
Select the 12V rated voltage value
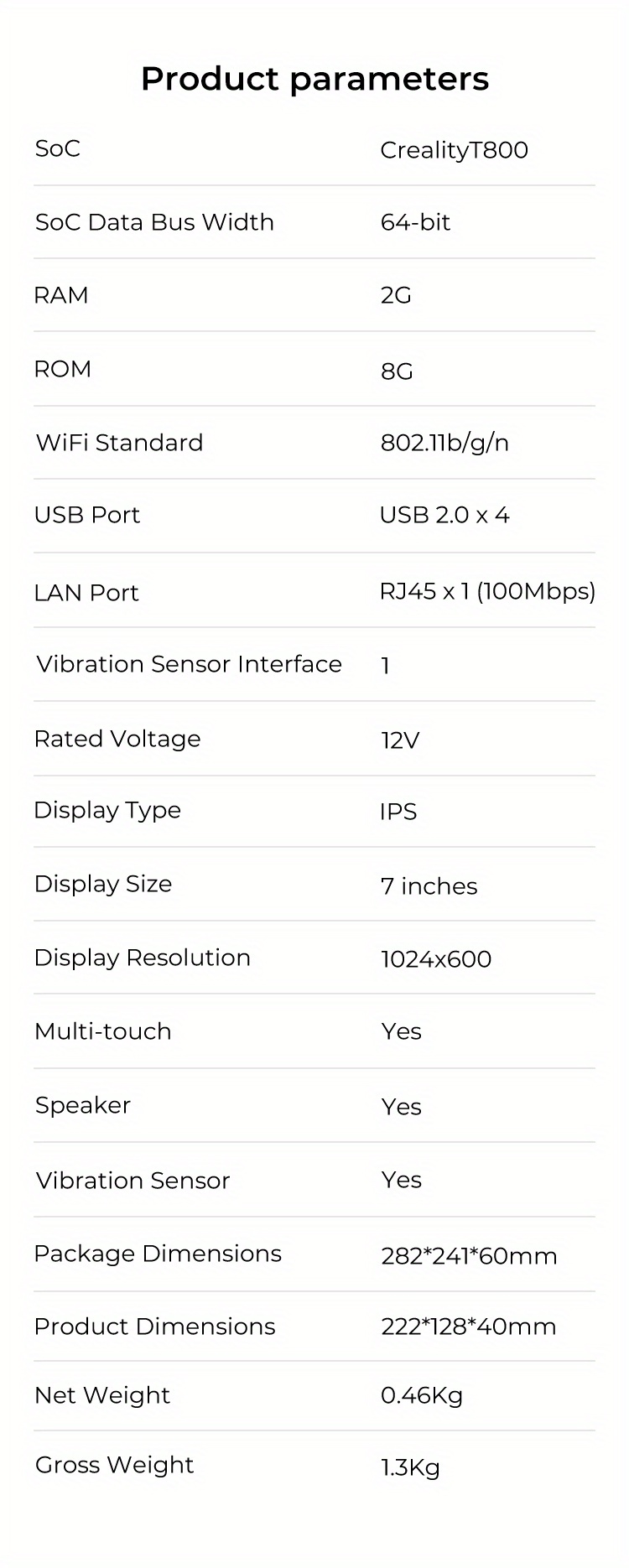pos(399,740)
